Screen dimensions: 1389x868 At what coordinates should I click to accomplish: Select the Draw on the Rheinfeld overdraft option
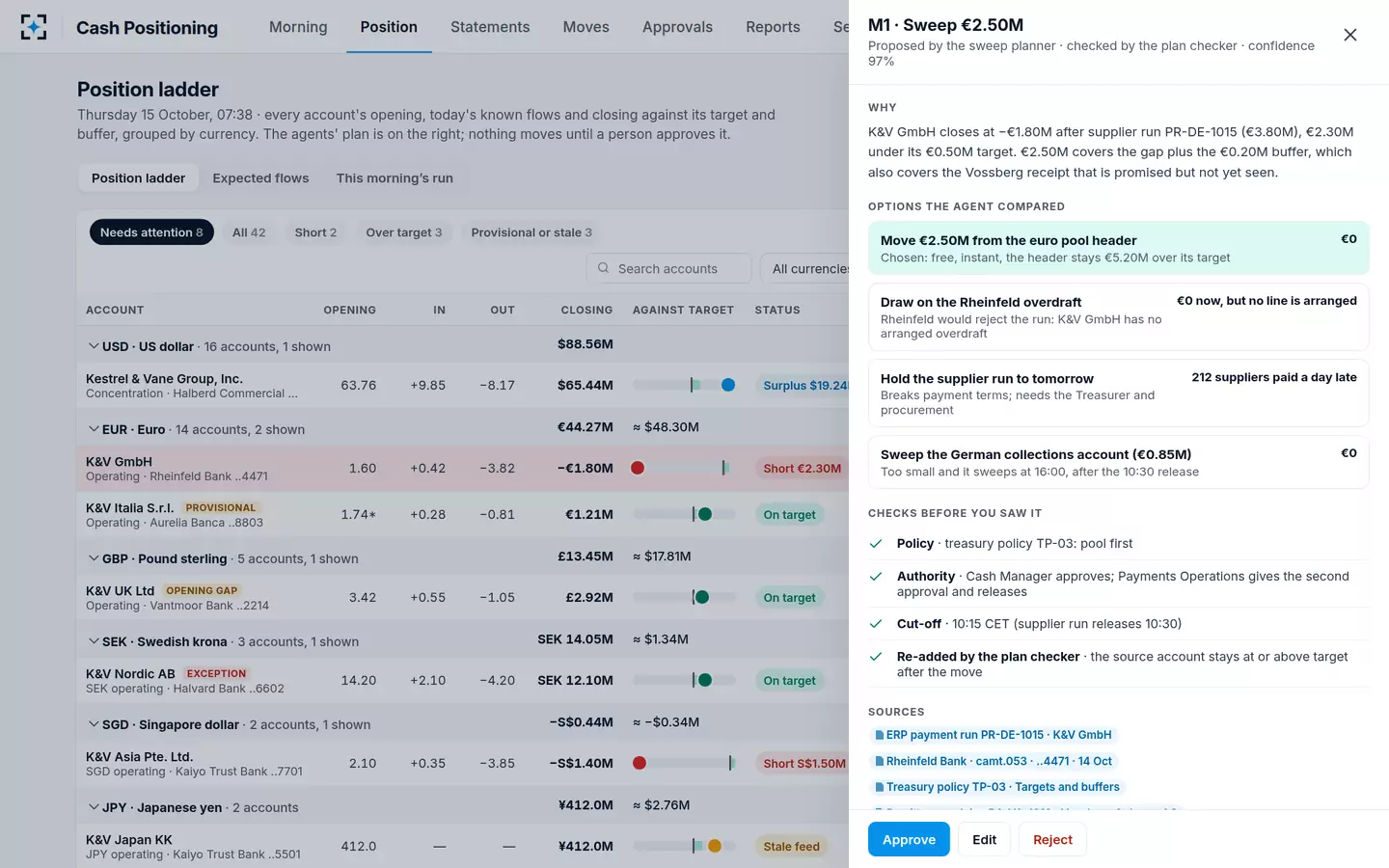[1119, 317]
